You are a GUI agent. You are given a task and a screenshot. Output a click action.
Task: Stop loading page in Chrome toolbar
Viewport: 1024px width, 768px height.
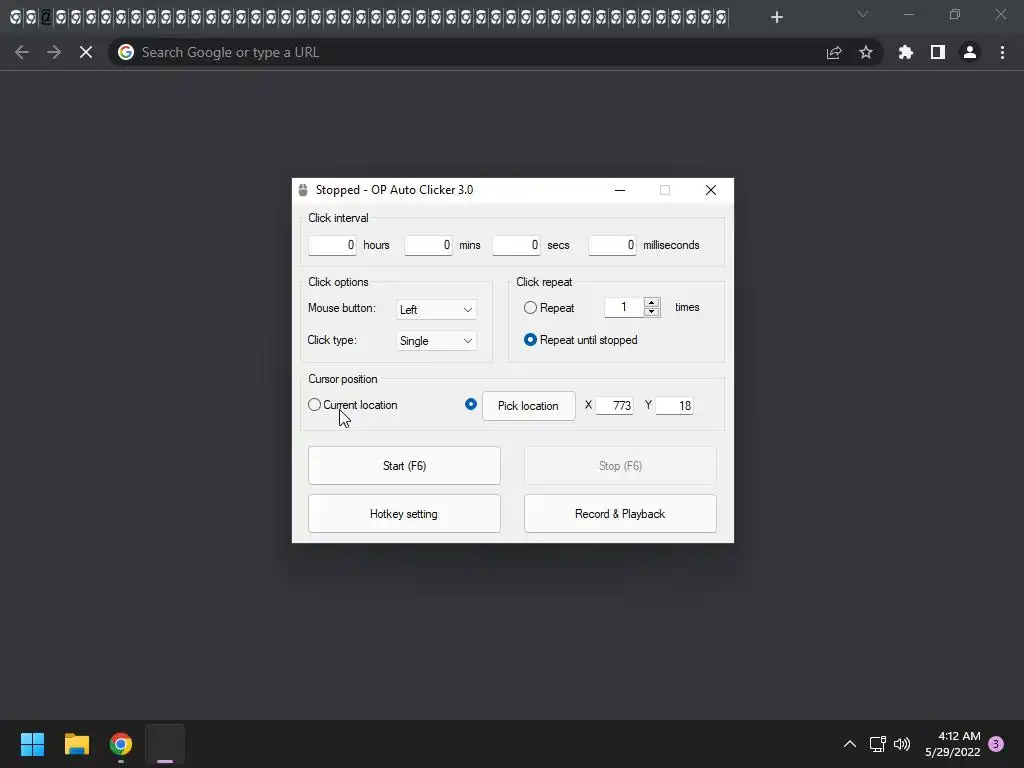coord(86,52)
